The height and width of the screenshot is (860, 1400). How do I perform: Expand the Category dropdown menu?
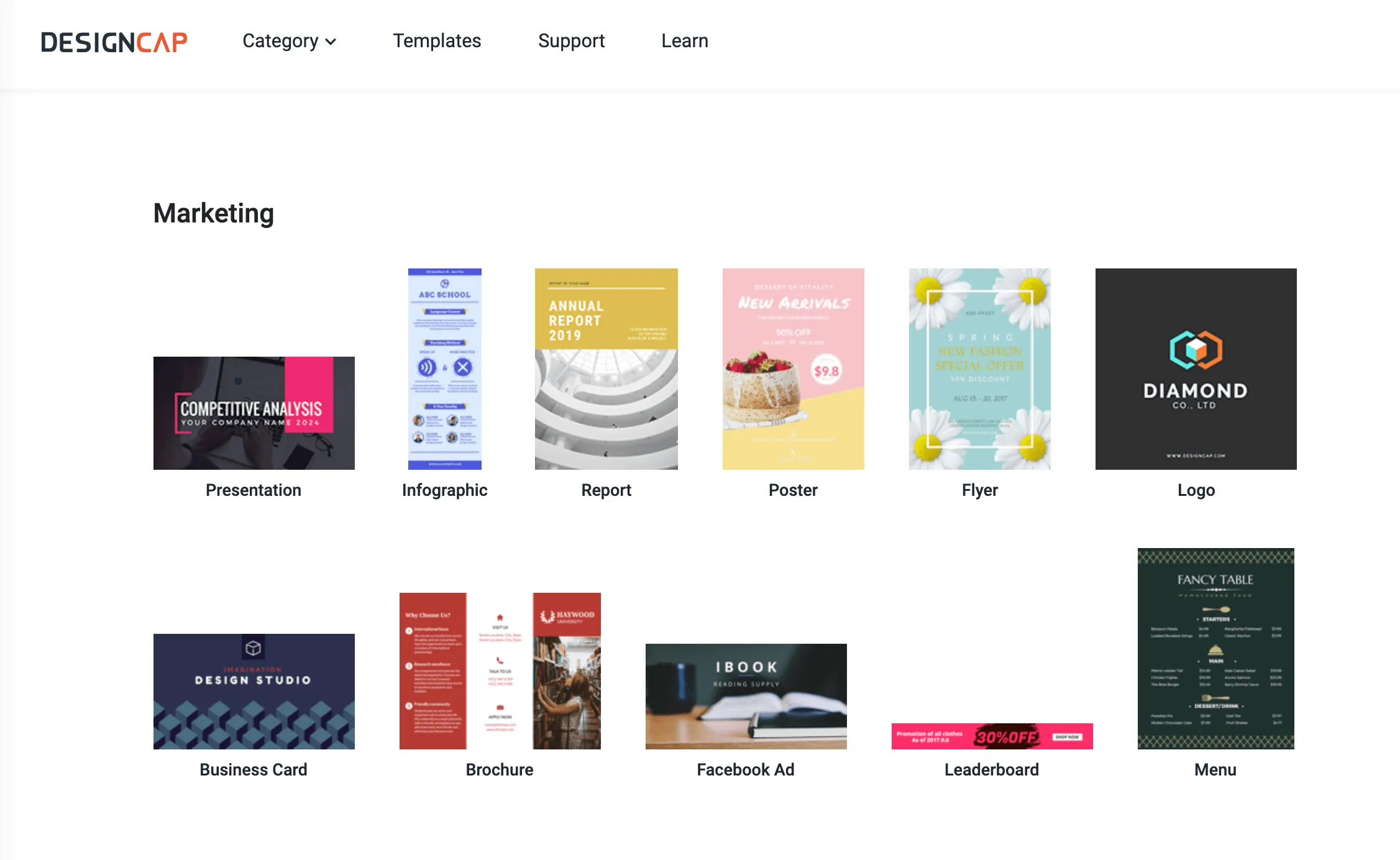[x=288, y=40]
